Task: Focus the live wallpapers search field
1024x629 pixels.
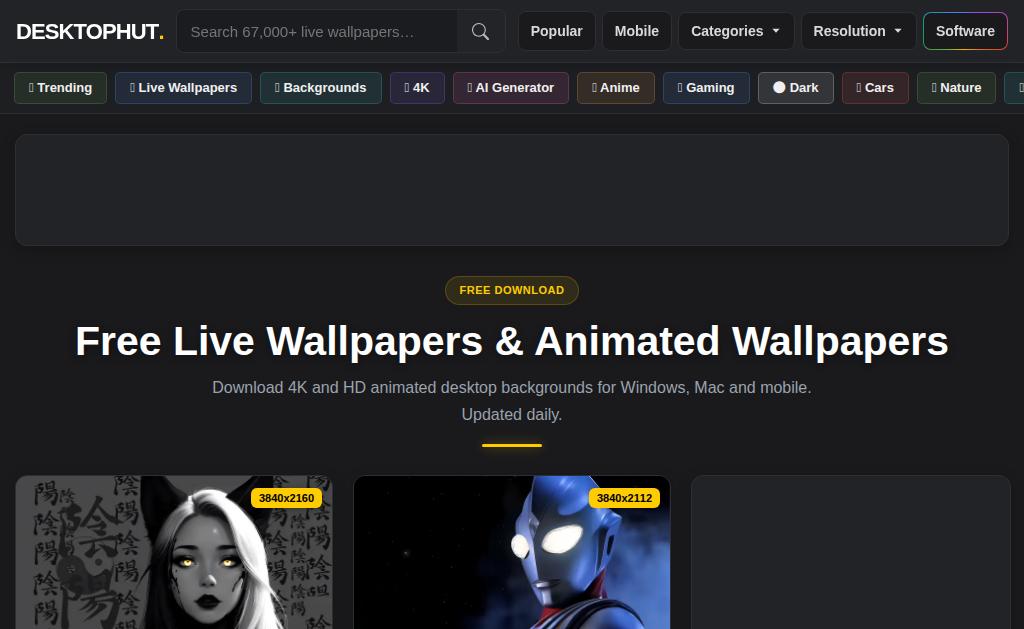Action: (x=317, y=31)
